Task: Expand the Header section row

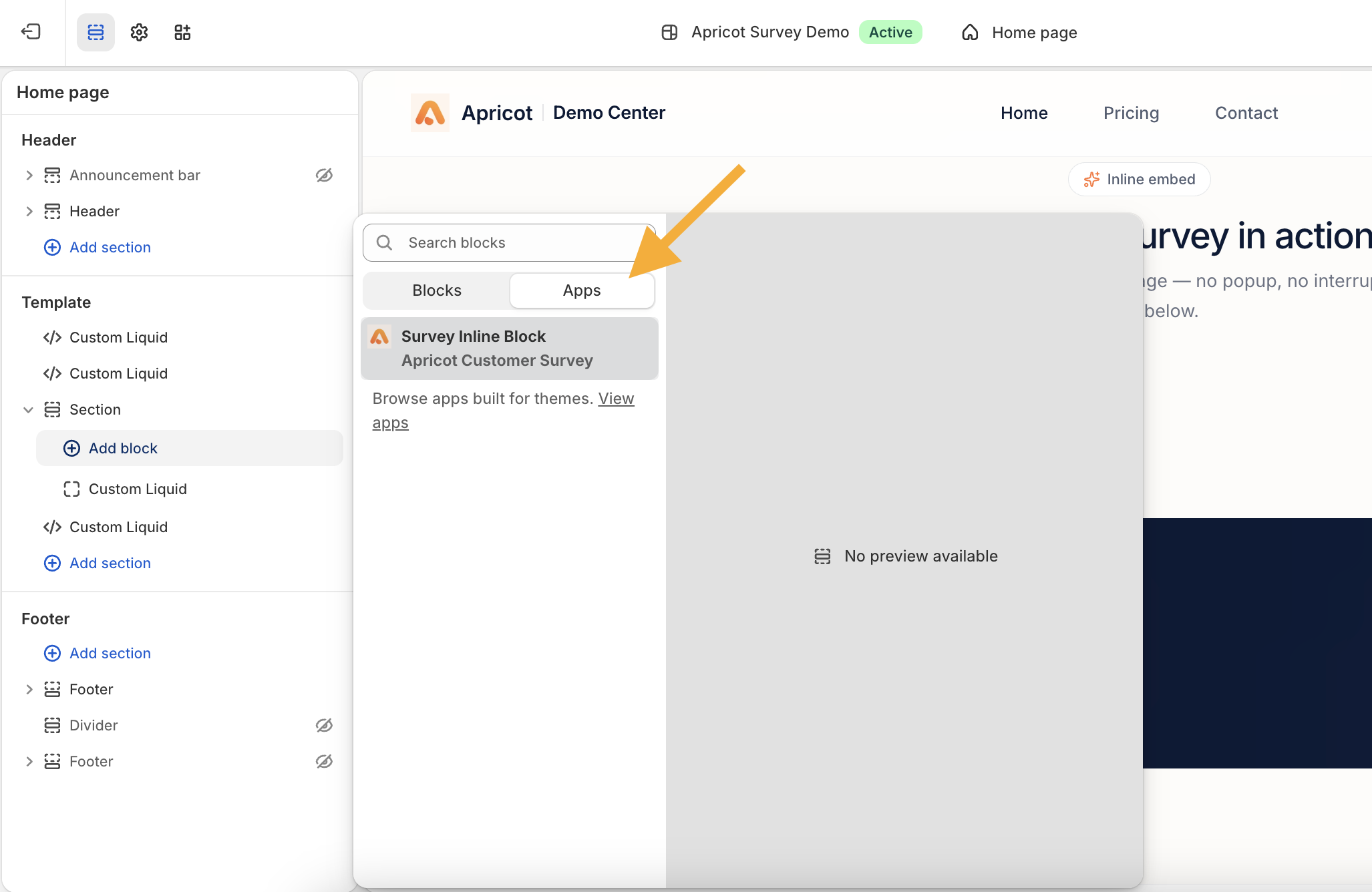Action: tap(29, 211)
